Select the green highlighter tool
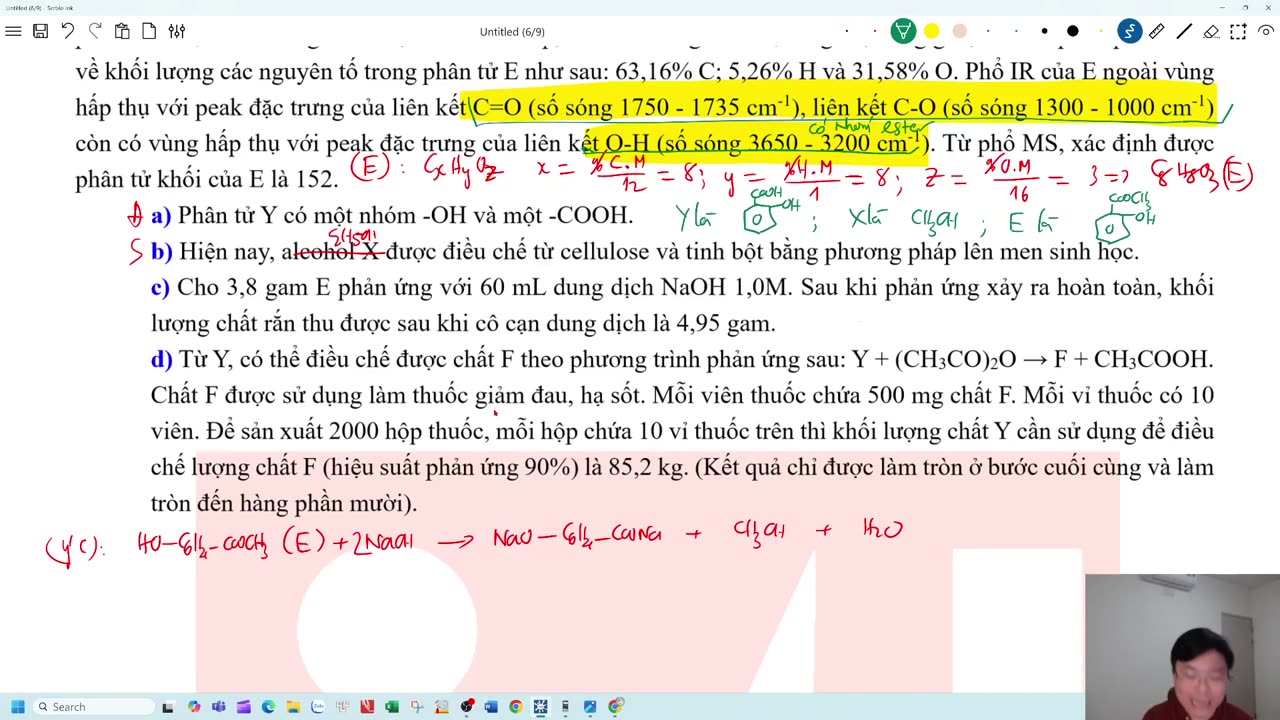This screenshot has height=720, width=1280. tap(903, 31)
